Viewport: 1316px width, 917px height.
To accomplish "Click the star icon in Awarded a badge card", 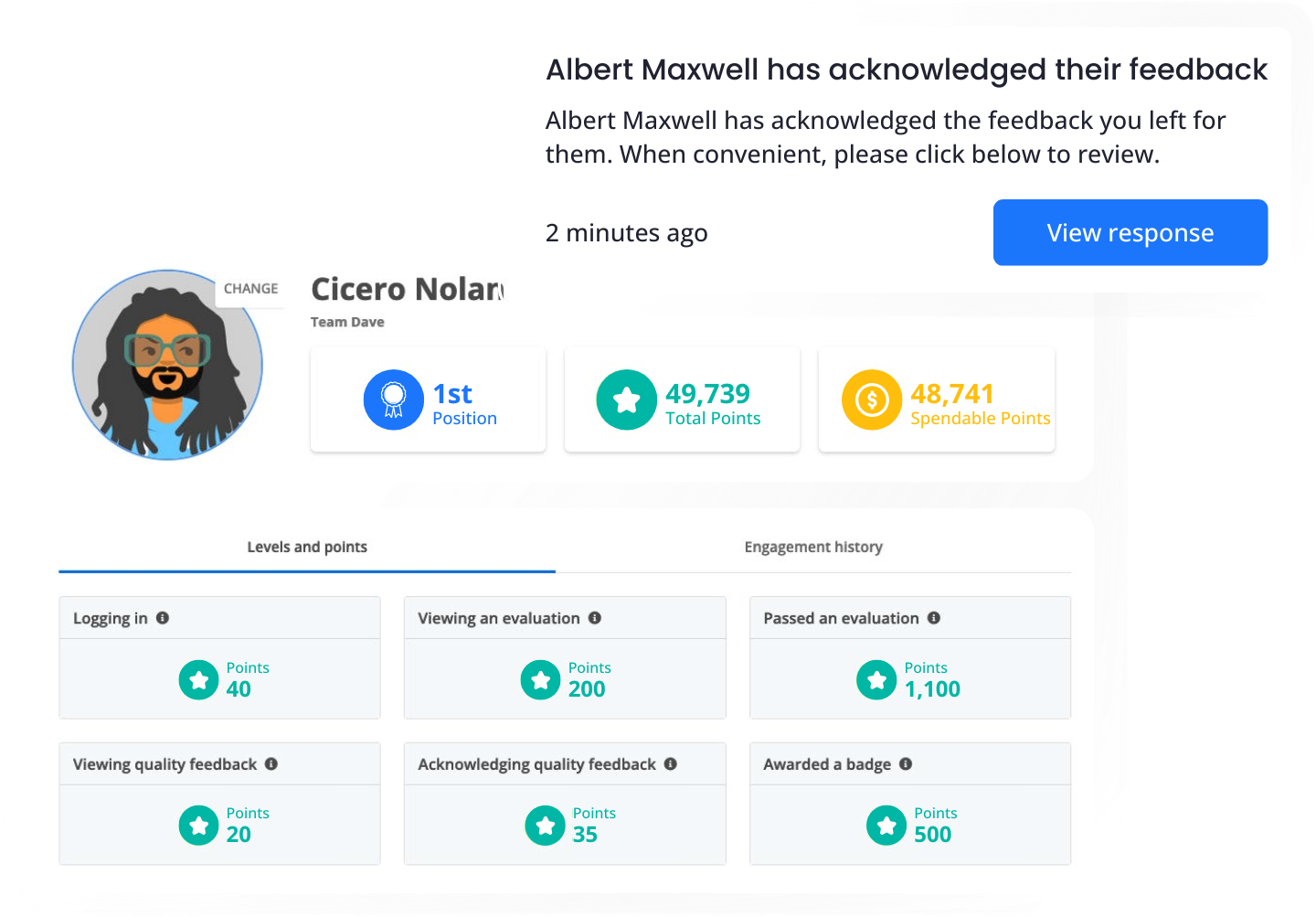I will [x=886, y=826].
